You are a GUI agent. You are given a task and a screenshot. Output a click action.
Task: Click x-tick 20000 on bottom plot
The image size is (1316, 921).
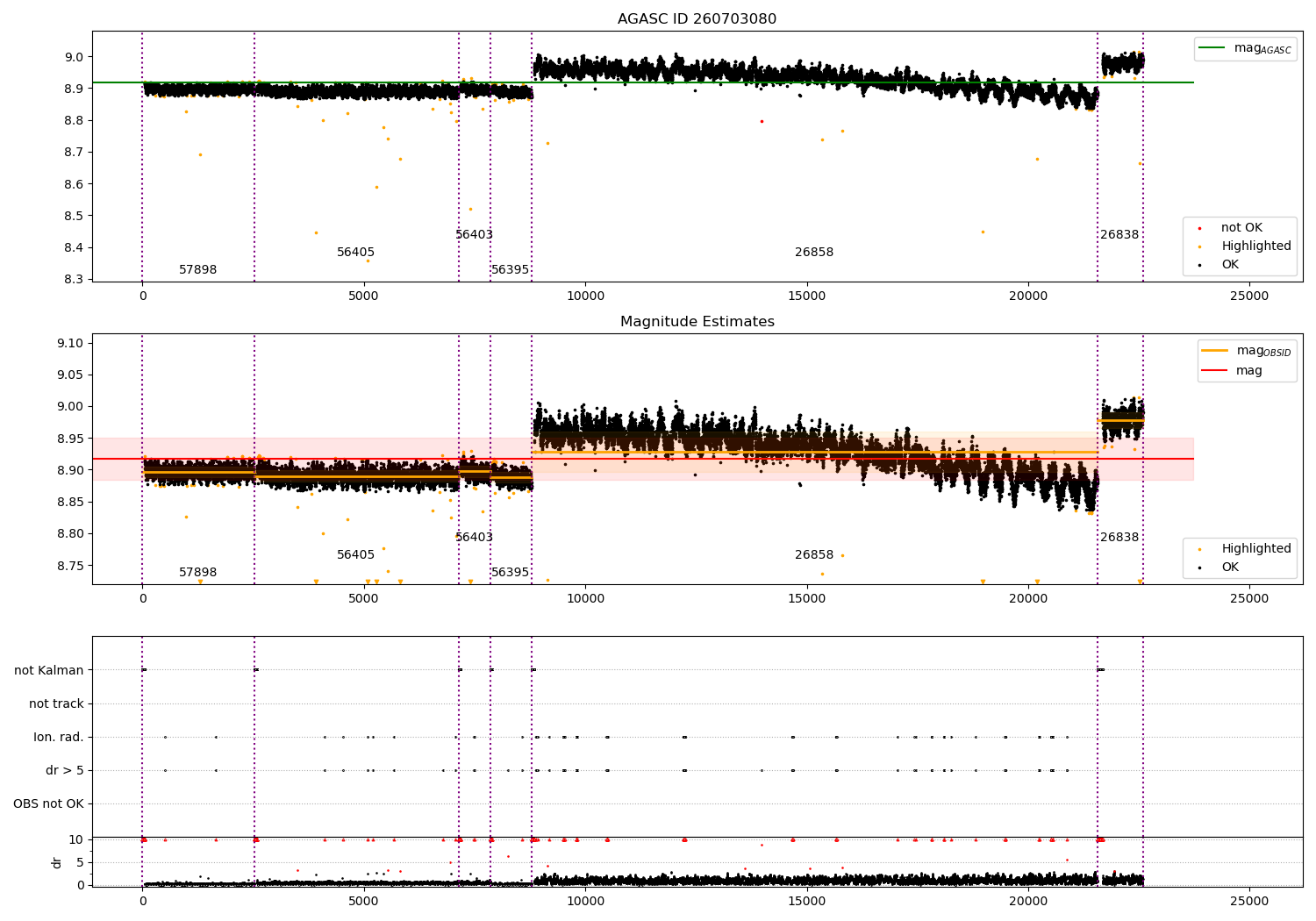pyautogui.click(x=1028, y=901)
